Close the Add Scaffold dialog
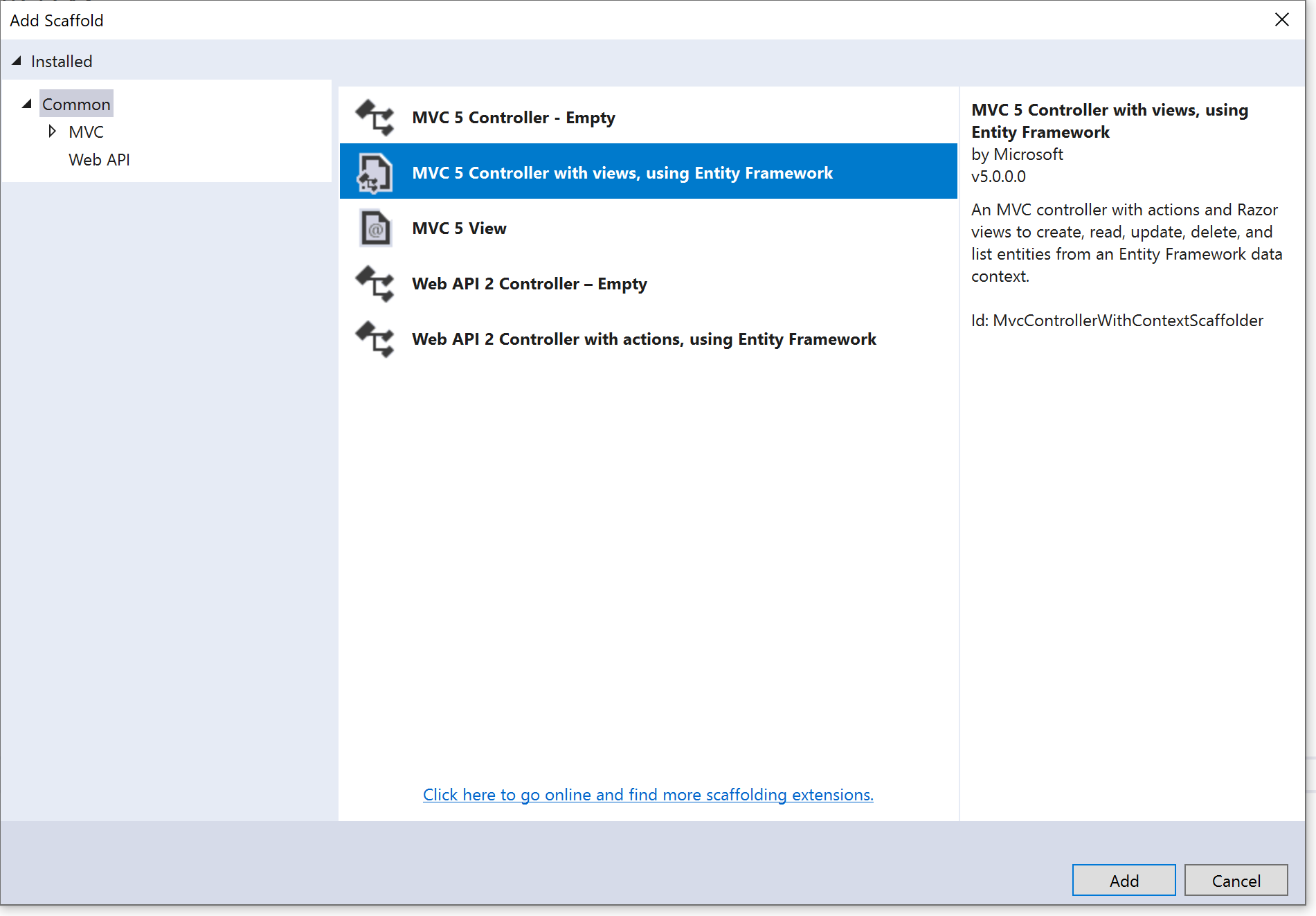1316x916 pixels. click(1281, 20)
